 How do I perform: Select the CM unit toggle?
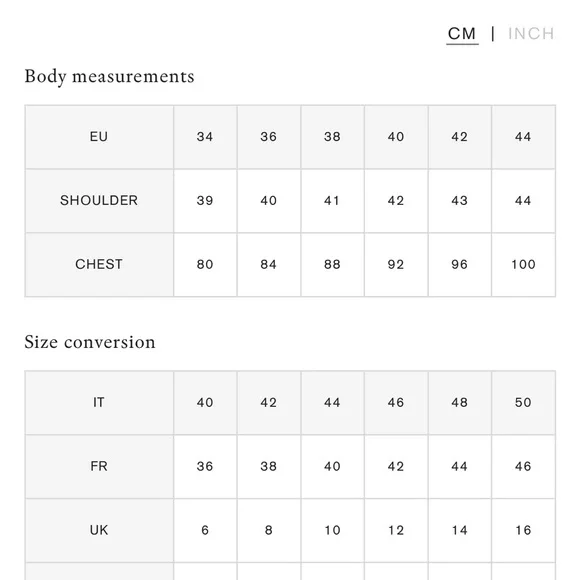[462, 34]
